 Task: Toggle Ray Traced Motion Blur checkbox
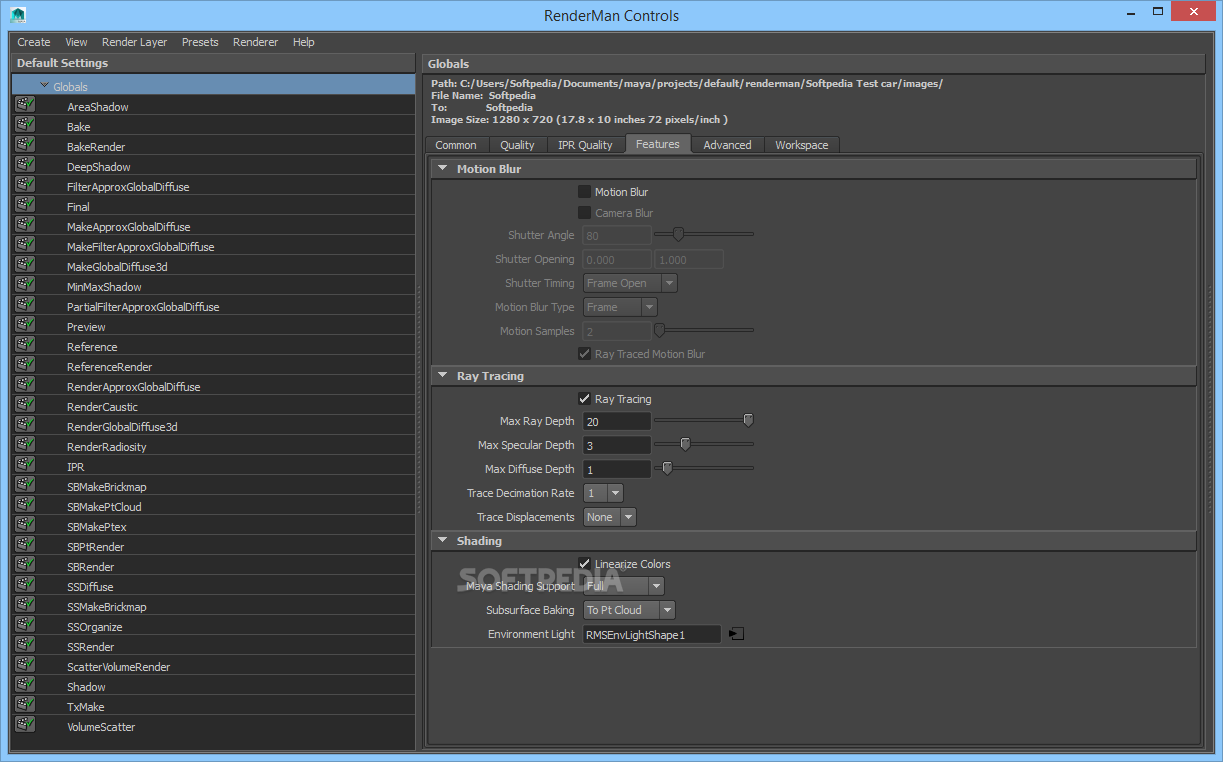point(585,353)
